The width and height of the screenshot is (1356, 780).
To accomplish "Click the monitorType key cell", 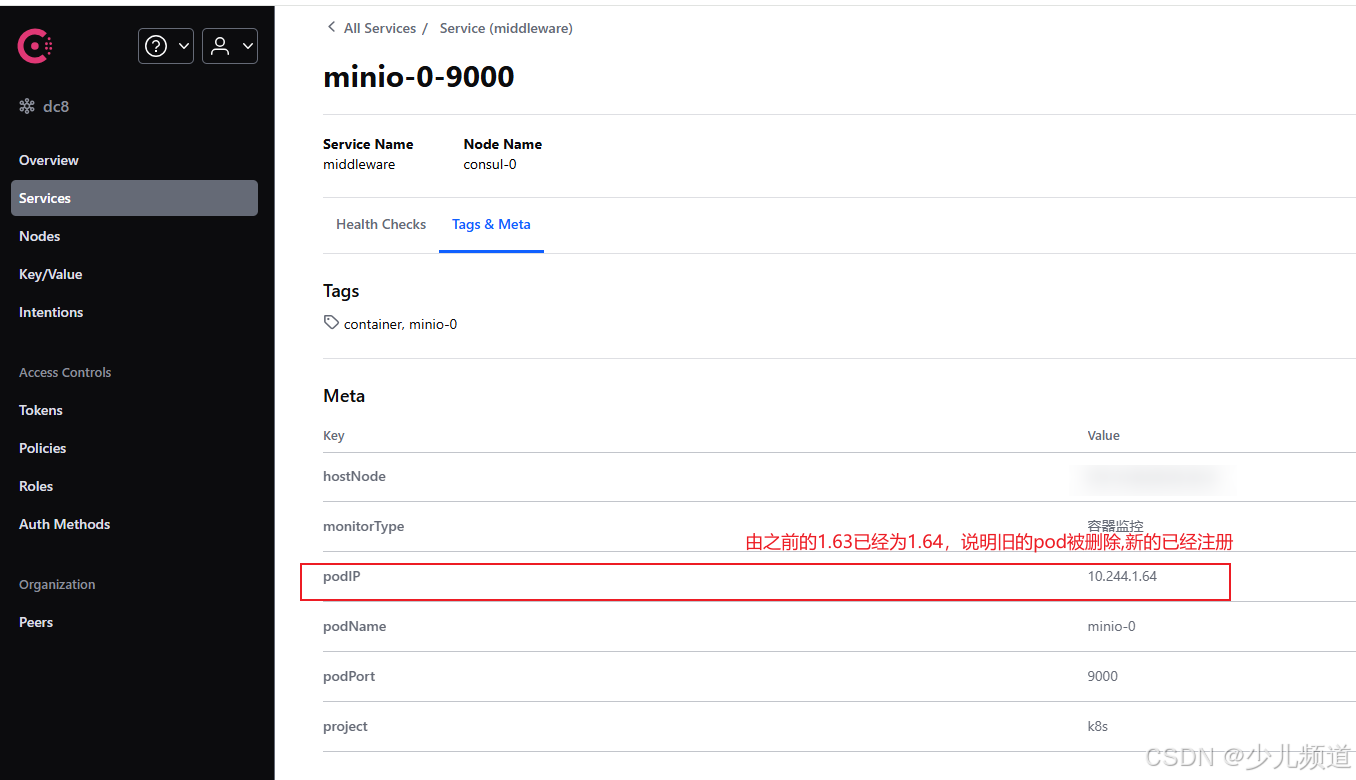I will click(x=364, y=526).
